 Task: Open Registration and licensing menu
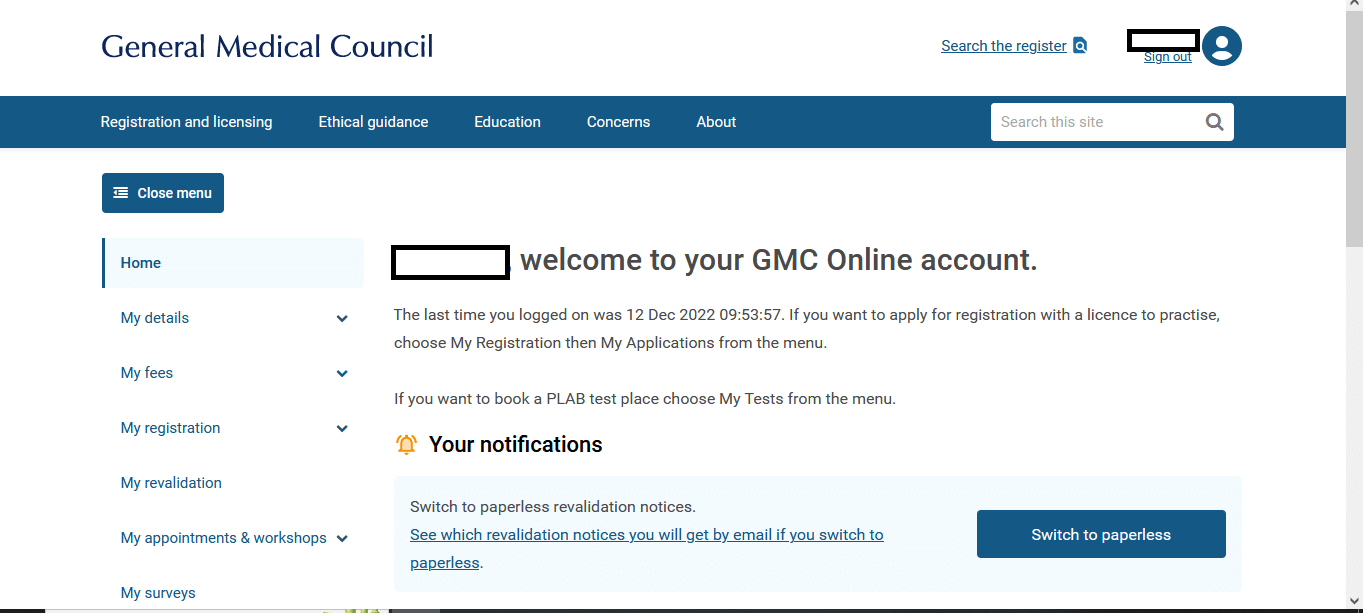click(x=186, y=122)
